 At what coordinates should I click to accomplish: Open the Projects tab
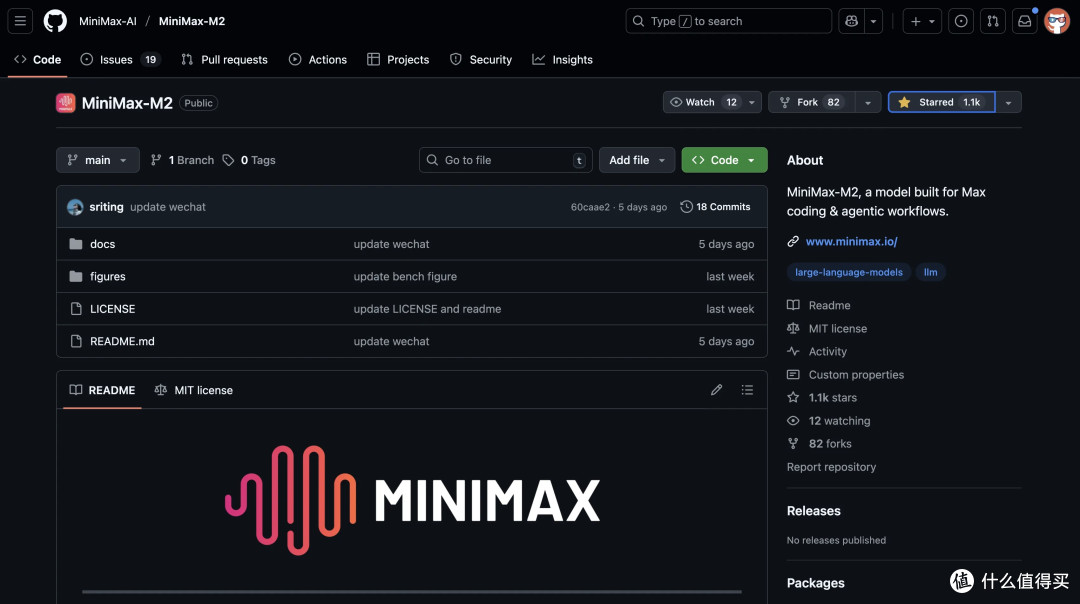(398, 60)
